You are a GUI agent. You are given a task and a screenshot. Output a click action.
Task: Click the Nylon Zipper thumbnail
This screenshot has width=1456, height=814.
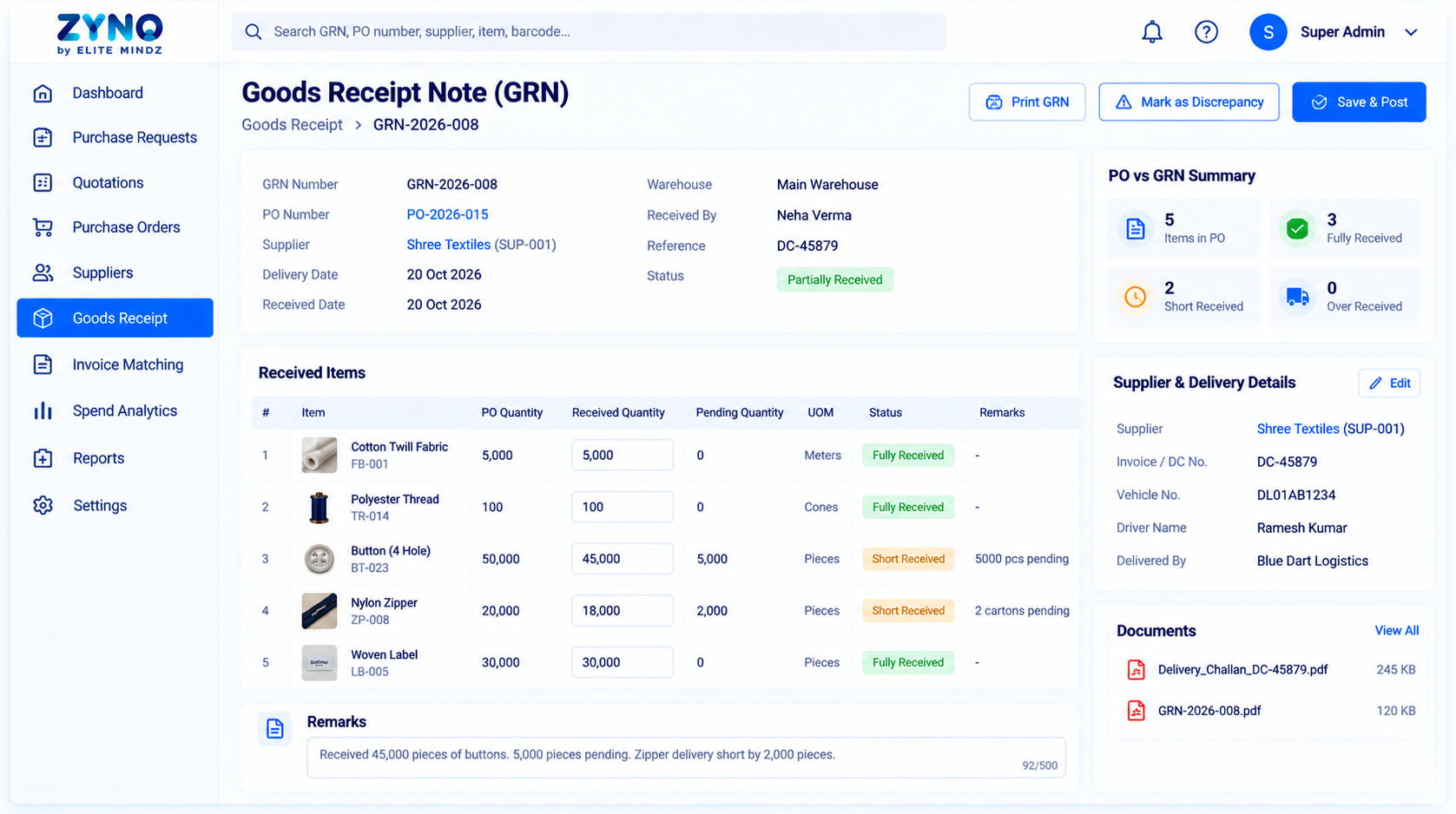(x=319, y=610)
